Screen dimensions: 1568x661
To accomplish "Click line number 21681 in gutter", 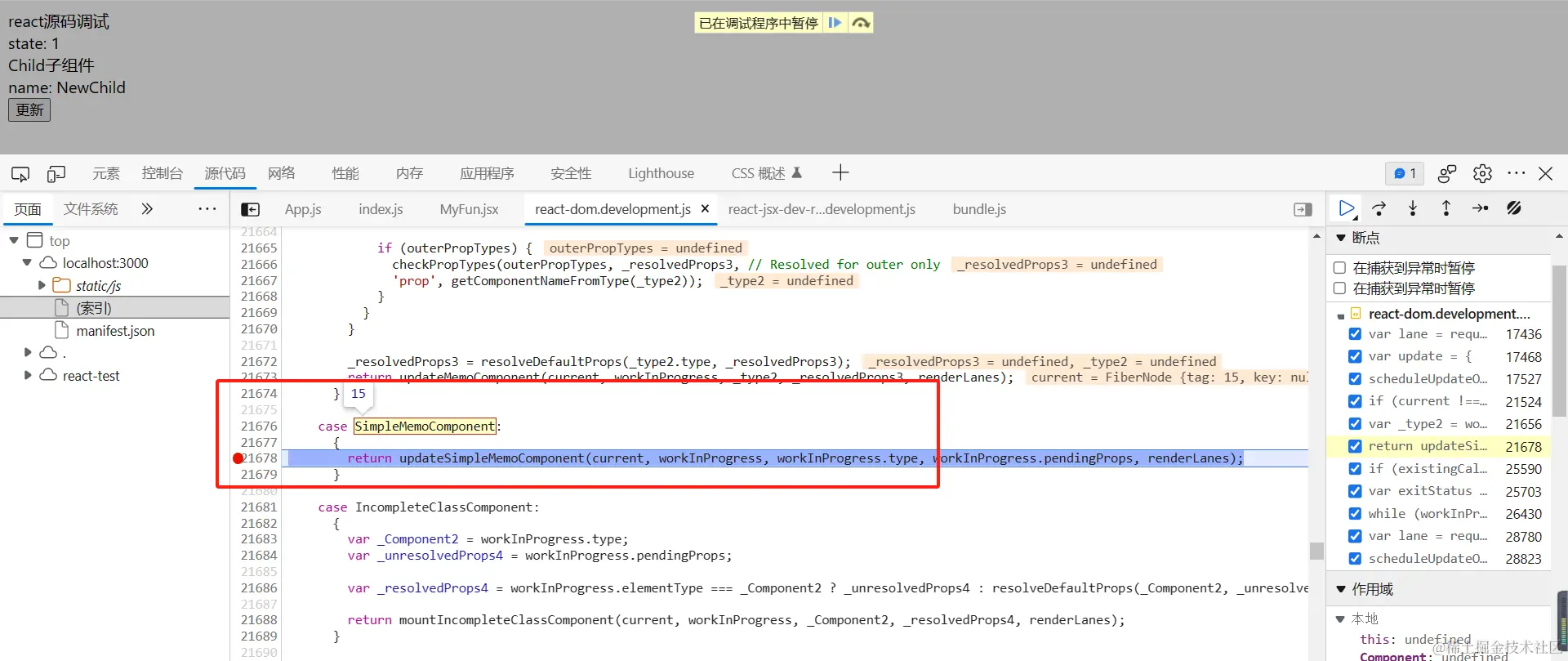I will pyautogui.click(x=259, y=507).
